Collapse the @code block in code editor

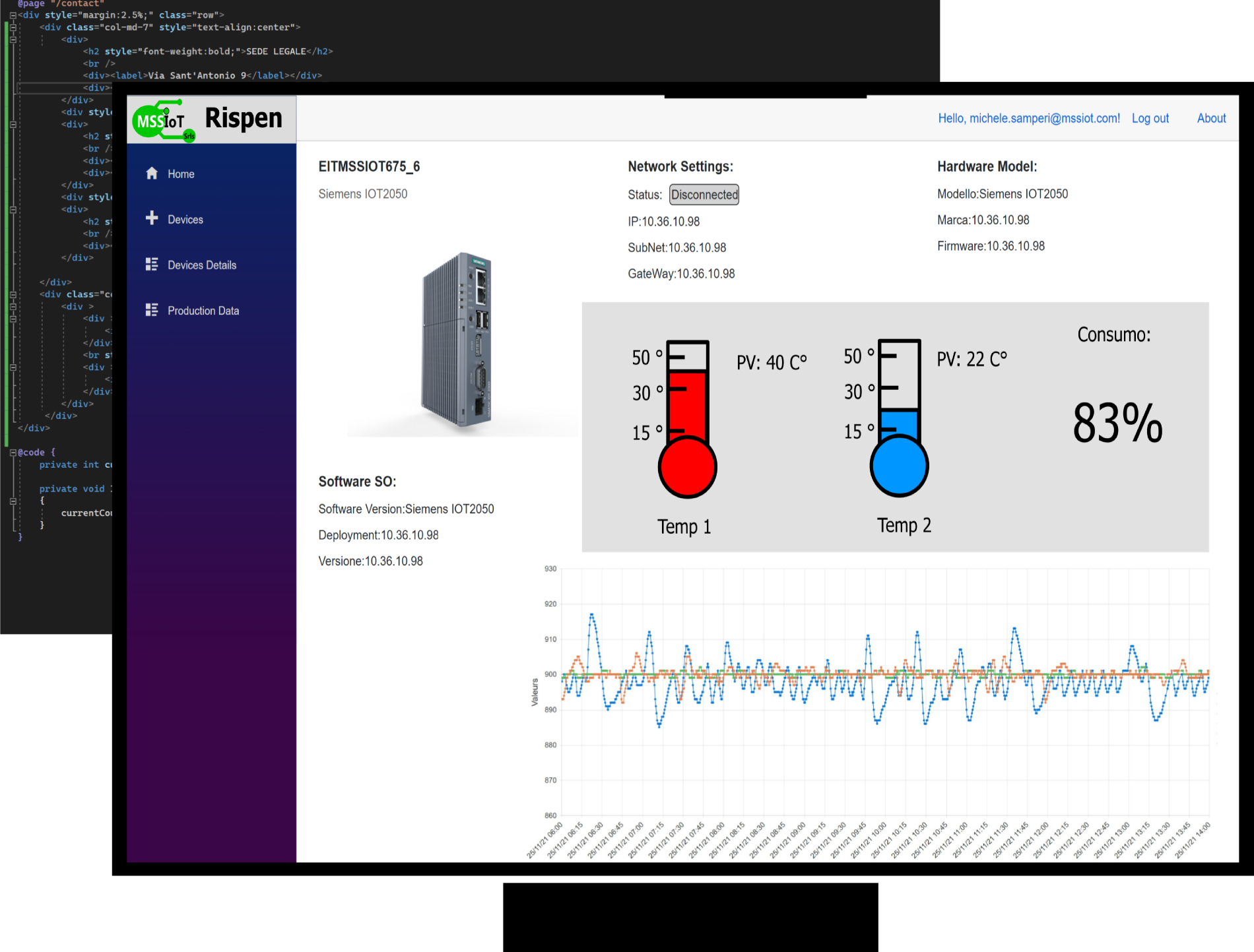point(13,453)
